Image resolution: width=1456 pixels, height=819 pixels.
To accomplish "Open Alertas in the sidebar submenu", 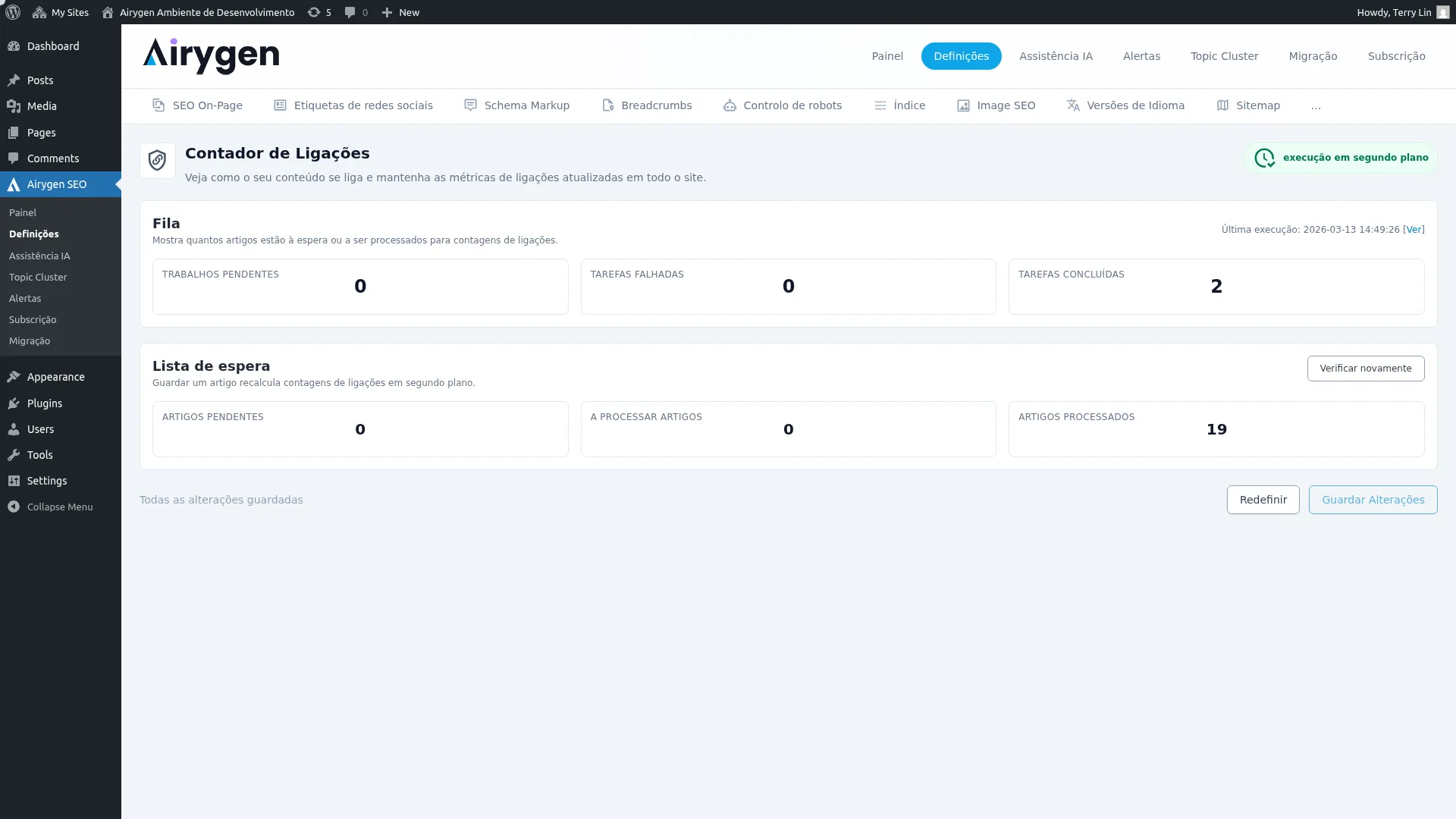I will click(25, 299).
